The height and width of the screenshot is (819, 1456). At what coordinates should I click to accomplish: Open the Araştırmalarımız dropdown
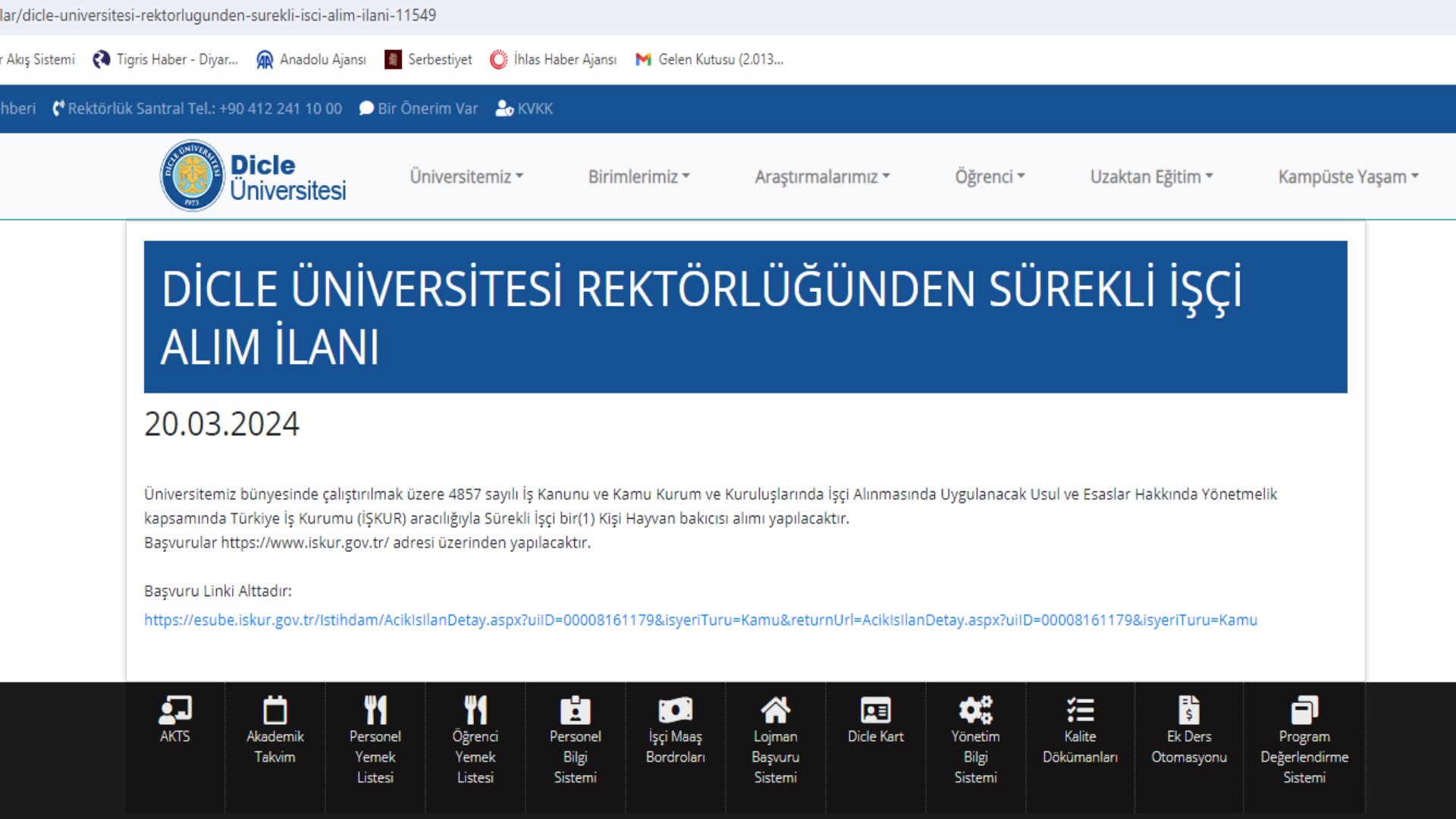click(x=822, y=177)
